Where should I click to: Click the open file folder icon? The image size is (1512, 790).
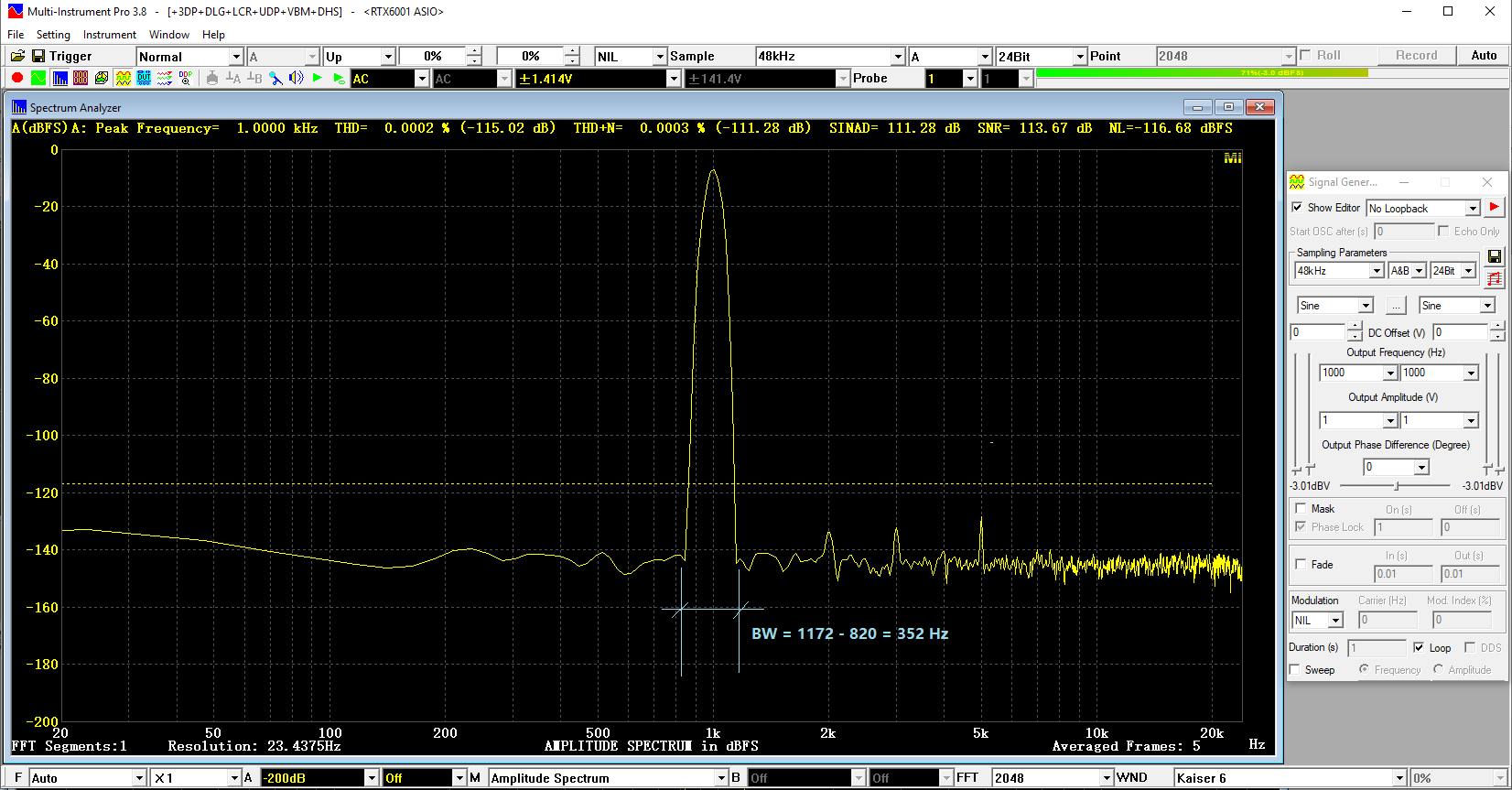click(x=16, y=57)
